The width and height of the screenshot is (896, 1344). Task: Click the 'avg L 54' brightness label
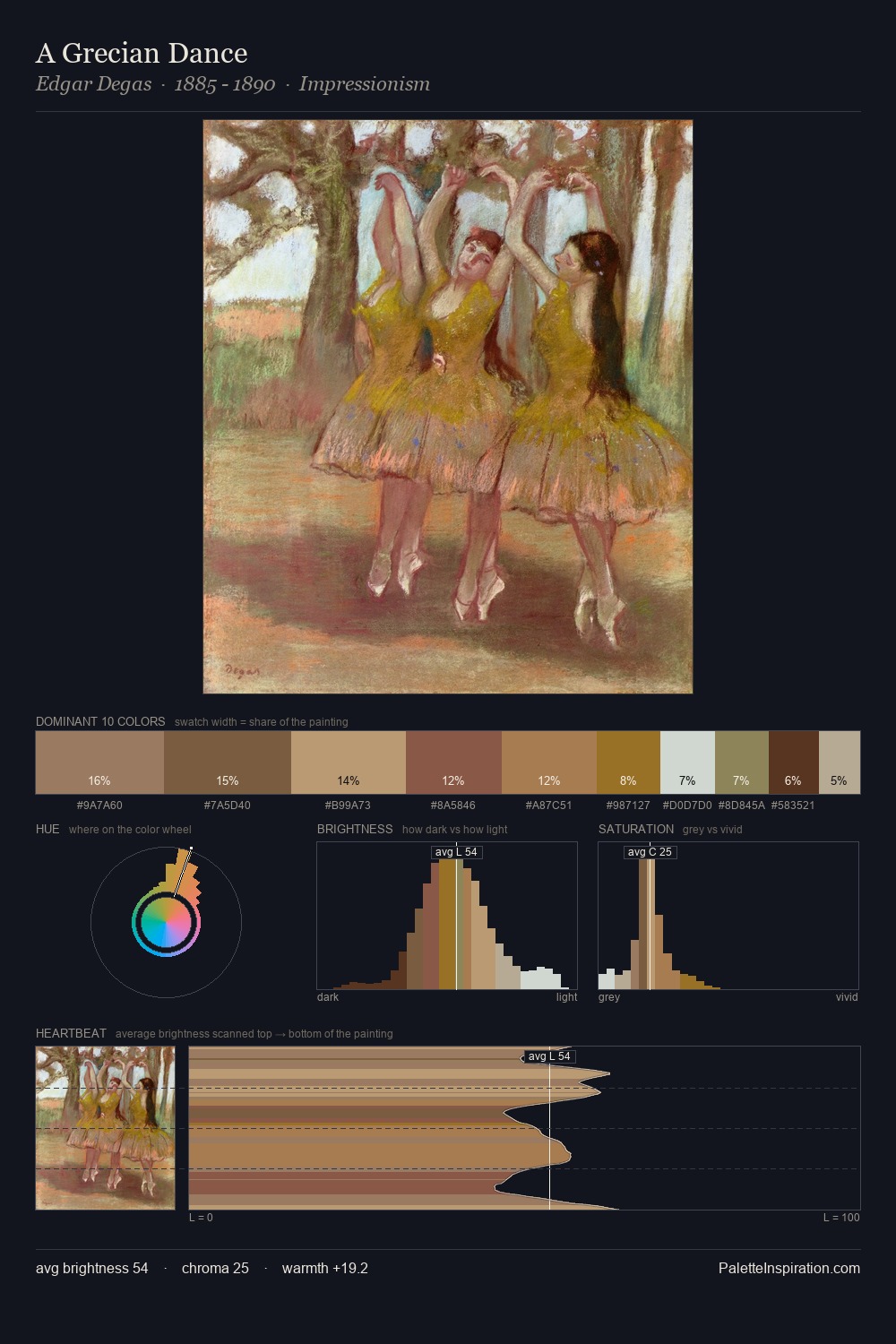click(456, 852)
